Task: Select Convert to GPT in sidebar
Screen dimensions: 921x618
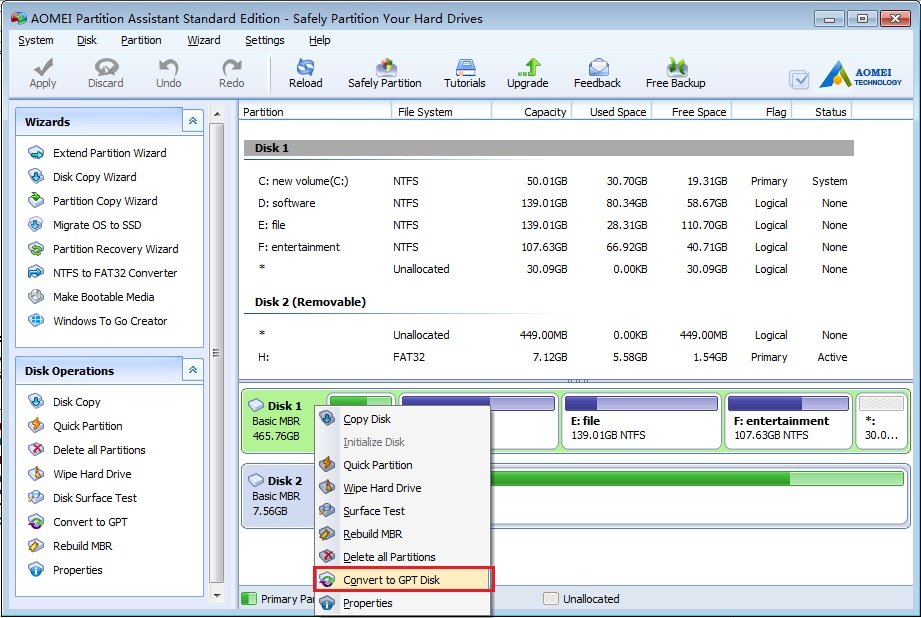Action: tap(90, 522)
